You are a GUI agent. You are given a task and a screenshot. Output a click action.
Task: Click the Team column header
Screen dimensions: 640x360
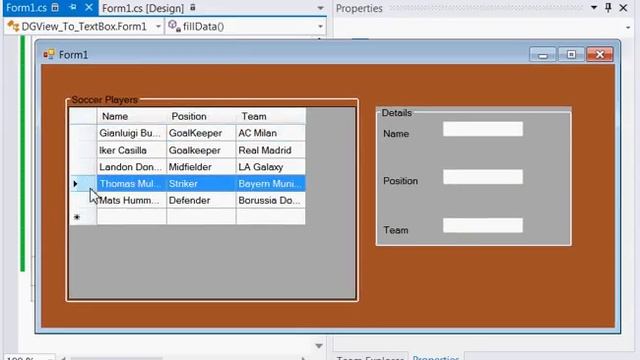click(271, 116)
